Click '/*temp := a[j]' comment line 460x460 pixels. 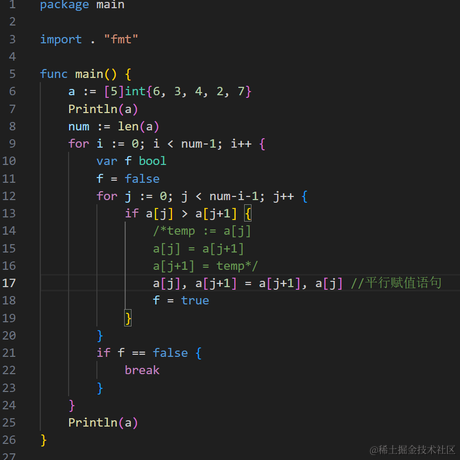202,231
